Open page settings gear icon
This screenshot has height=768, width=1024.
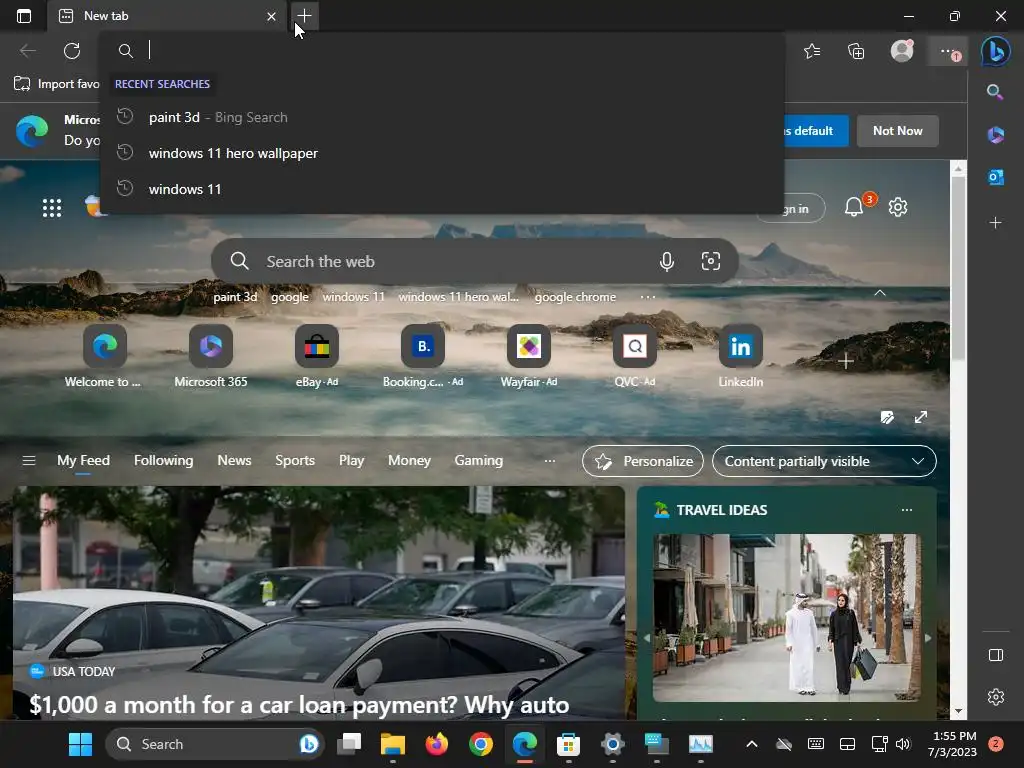pyautogui.click(x=897, y=207)
